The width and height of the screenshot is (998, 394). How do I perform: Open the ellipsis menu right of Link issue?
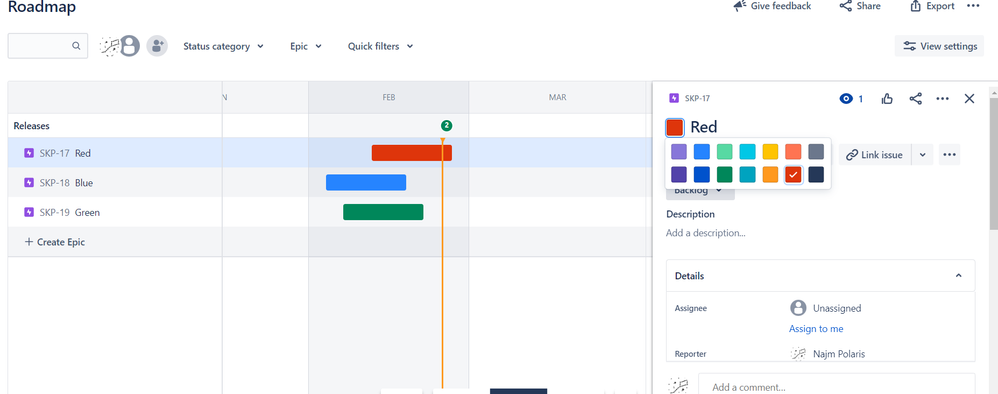click(x=949, y=155)
